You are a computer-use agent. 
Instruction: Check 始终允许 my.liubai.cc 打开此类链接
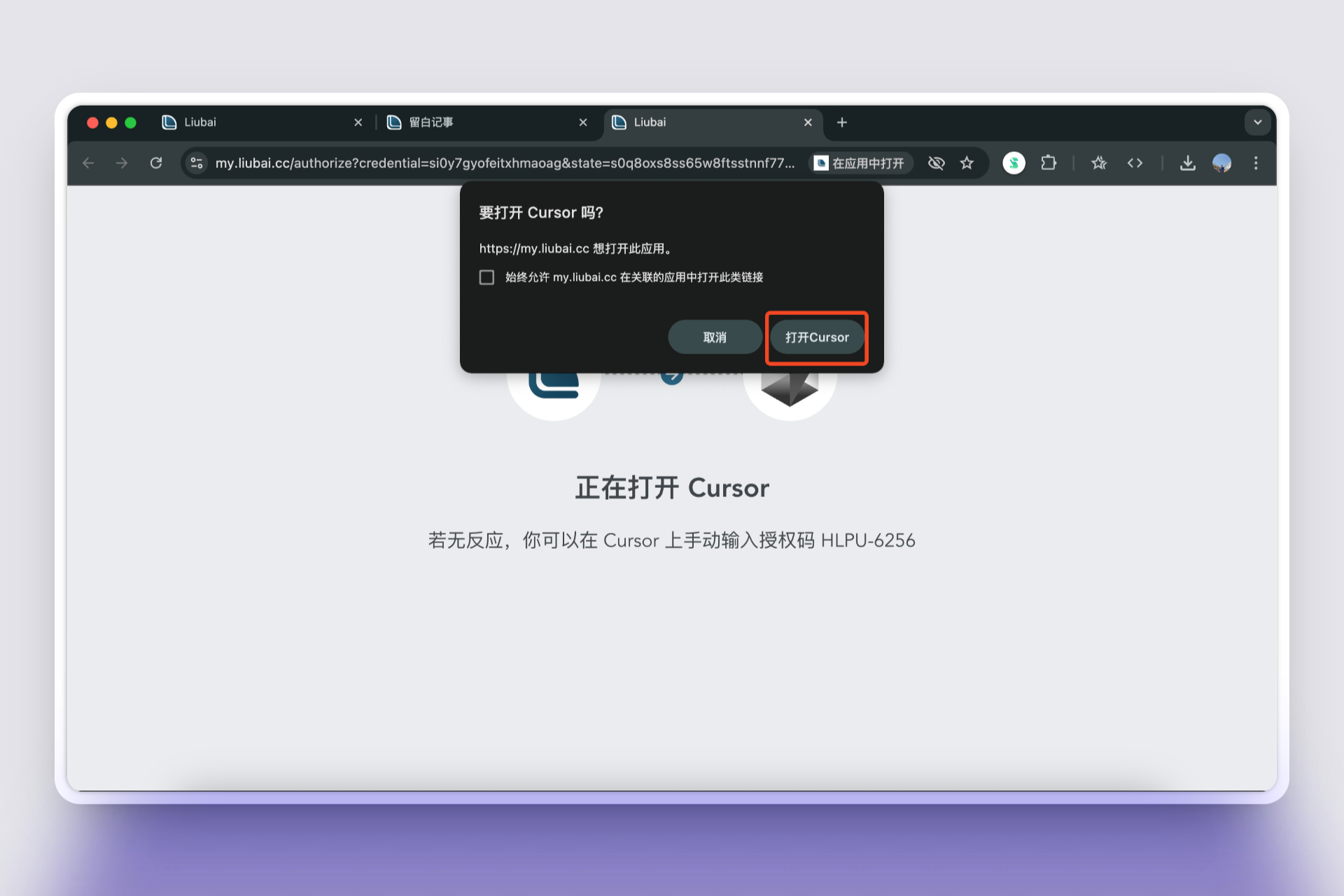coord(486,277)
